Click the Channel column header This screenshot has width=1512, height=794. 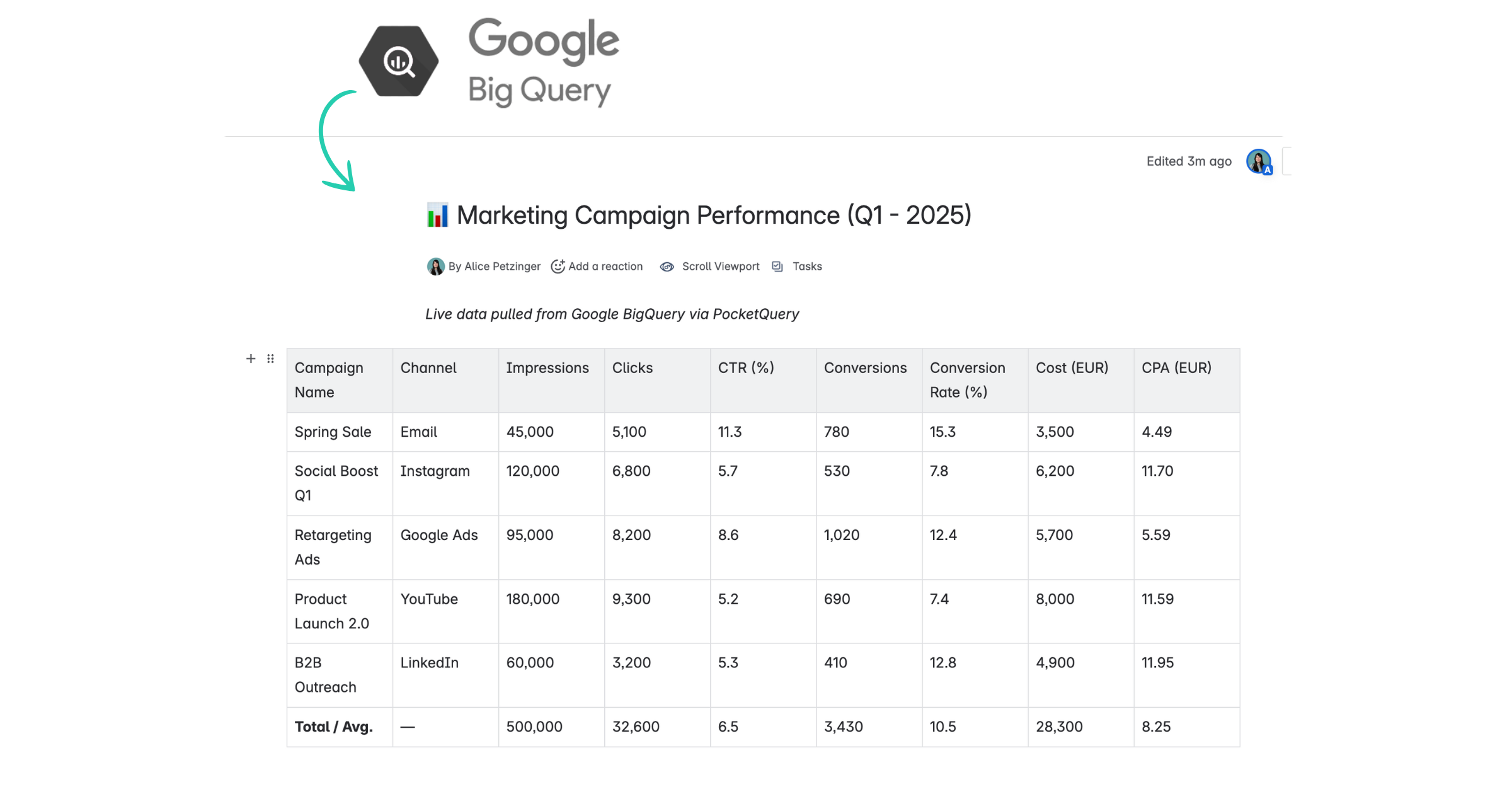click(445, 381)
